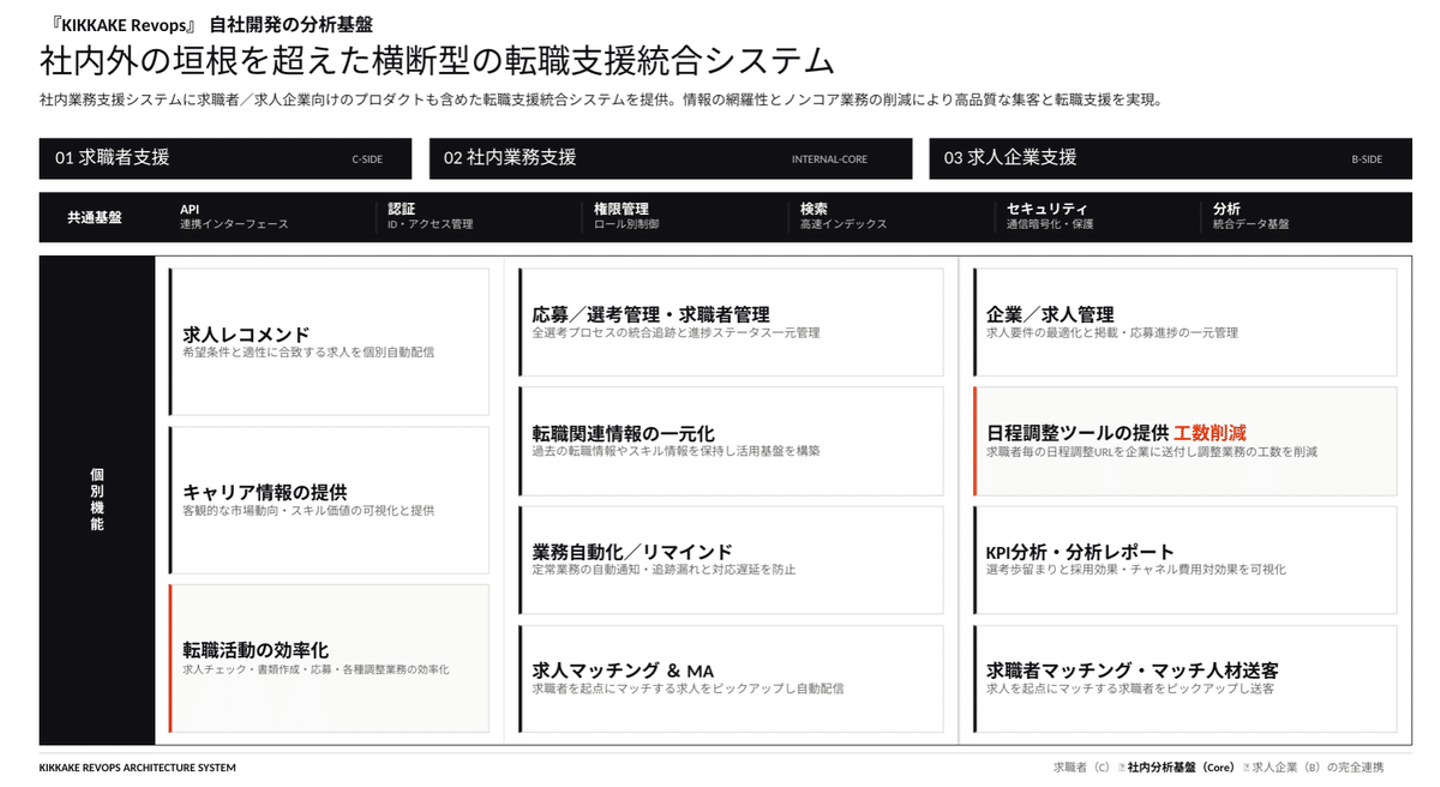Click the description 定常業務の自動通知・追跡漏れと対応遅延を防止
The height and width of the screenshot is (787, 1440).
[664, 570]
